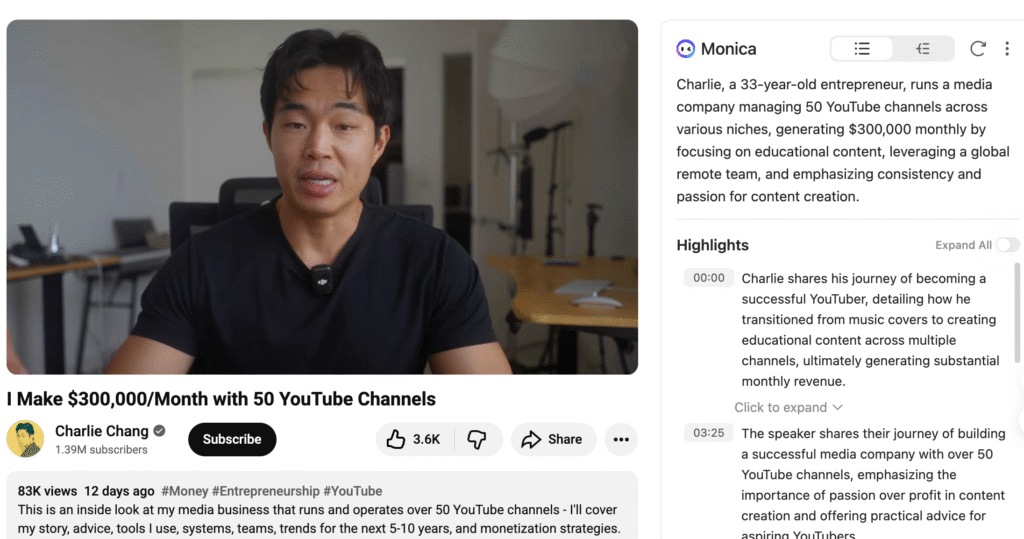Switch to mind map outline view
This screenshot has width=1024, height=539.
click(923, 49)
